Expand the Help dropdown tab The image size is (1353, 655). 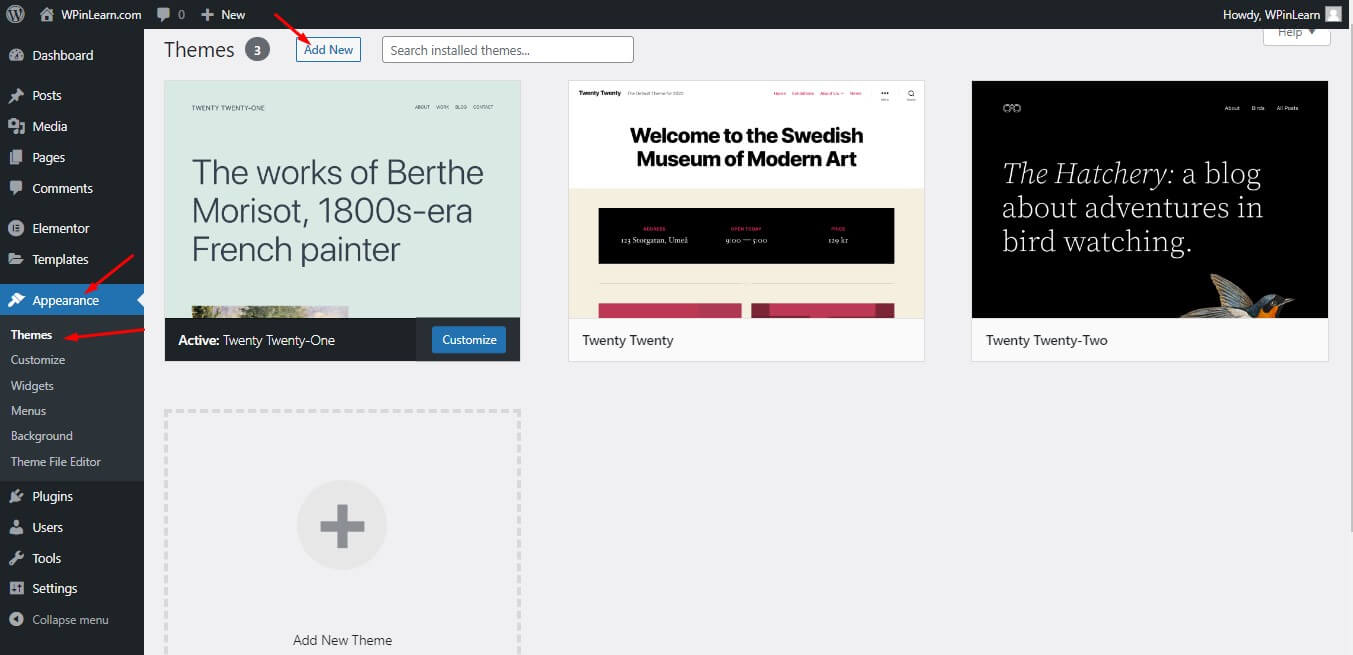coord(1297,34)
